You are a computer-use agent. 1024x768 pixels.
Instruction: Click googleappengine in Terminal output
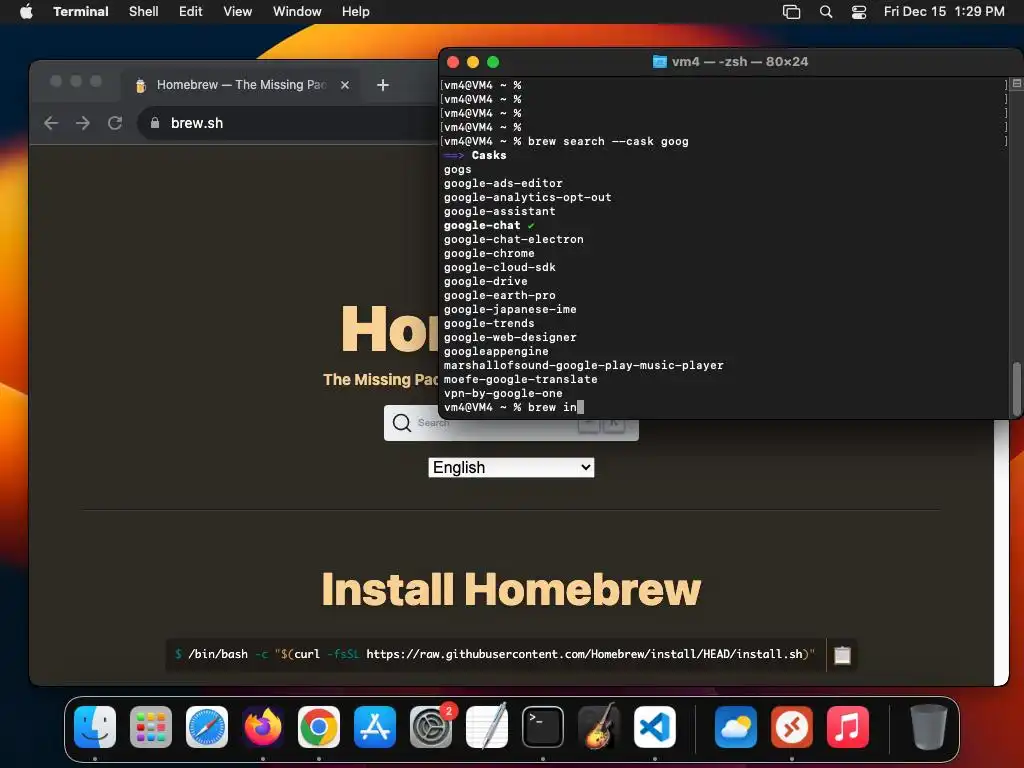[496, 351]
